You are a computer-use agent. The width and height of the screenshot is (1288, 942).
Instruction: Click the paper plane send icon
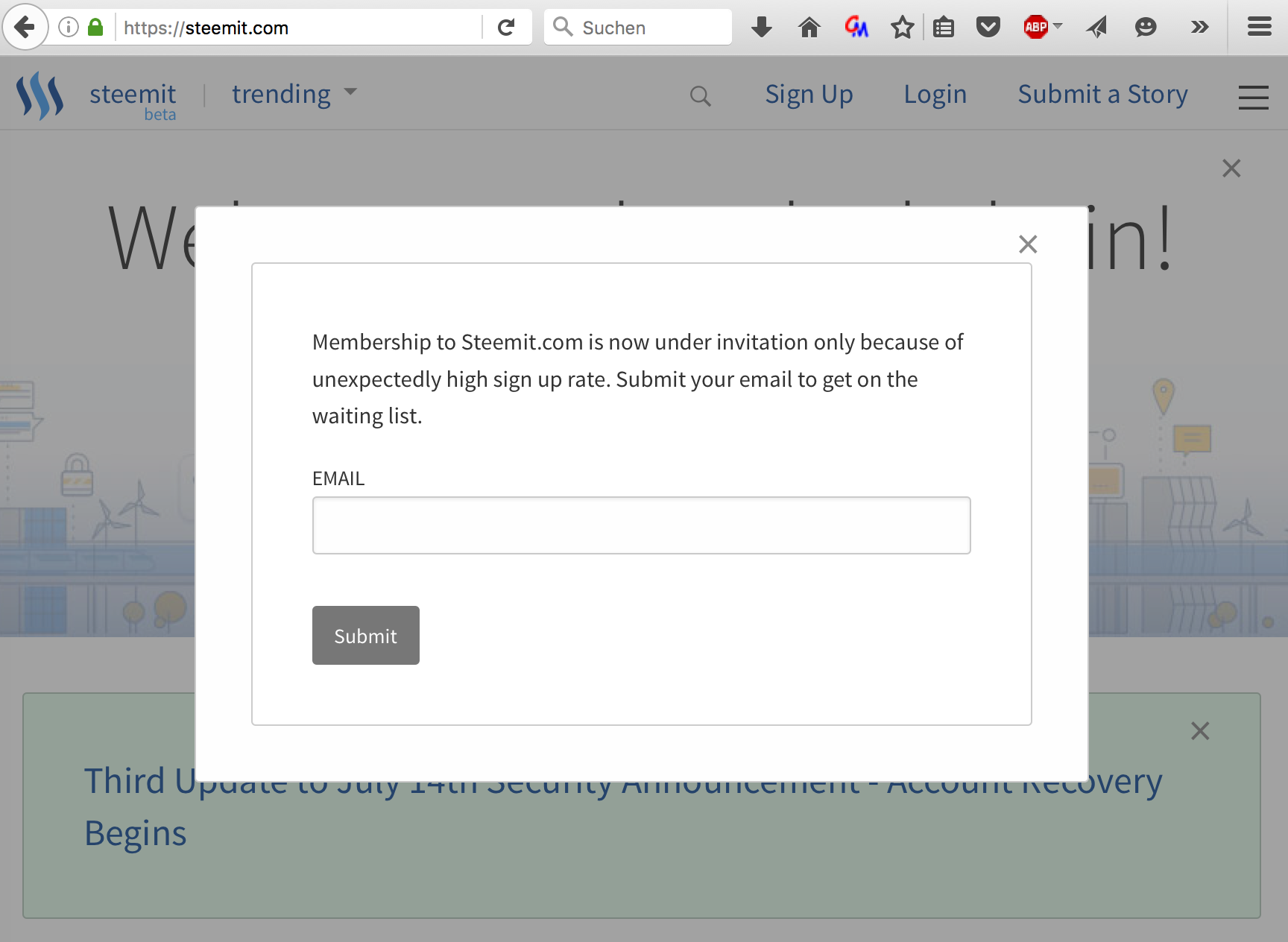point(1097,28)
